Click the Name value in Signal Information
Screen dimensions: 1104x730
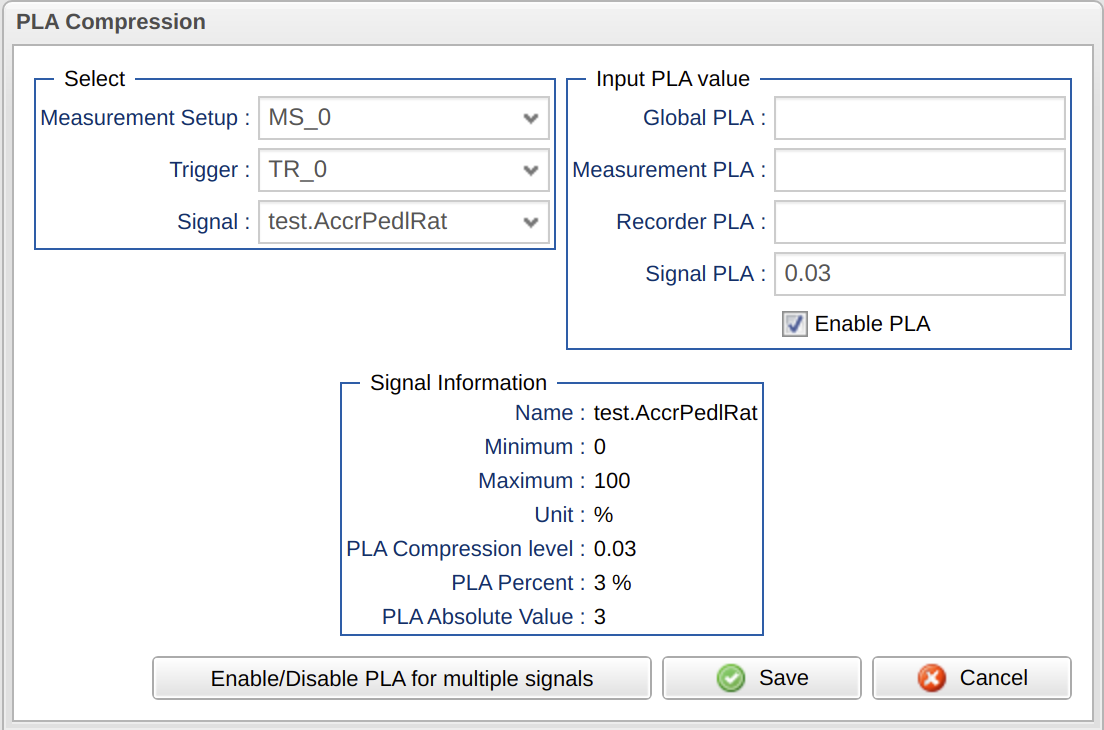tap(675, 413)
